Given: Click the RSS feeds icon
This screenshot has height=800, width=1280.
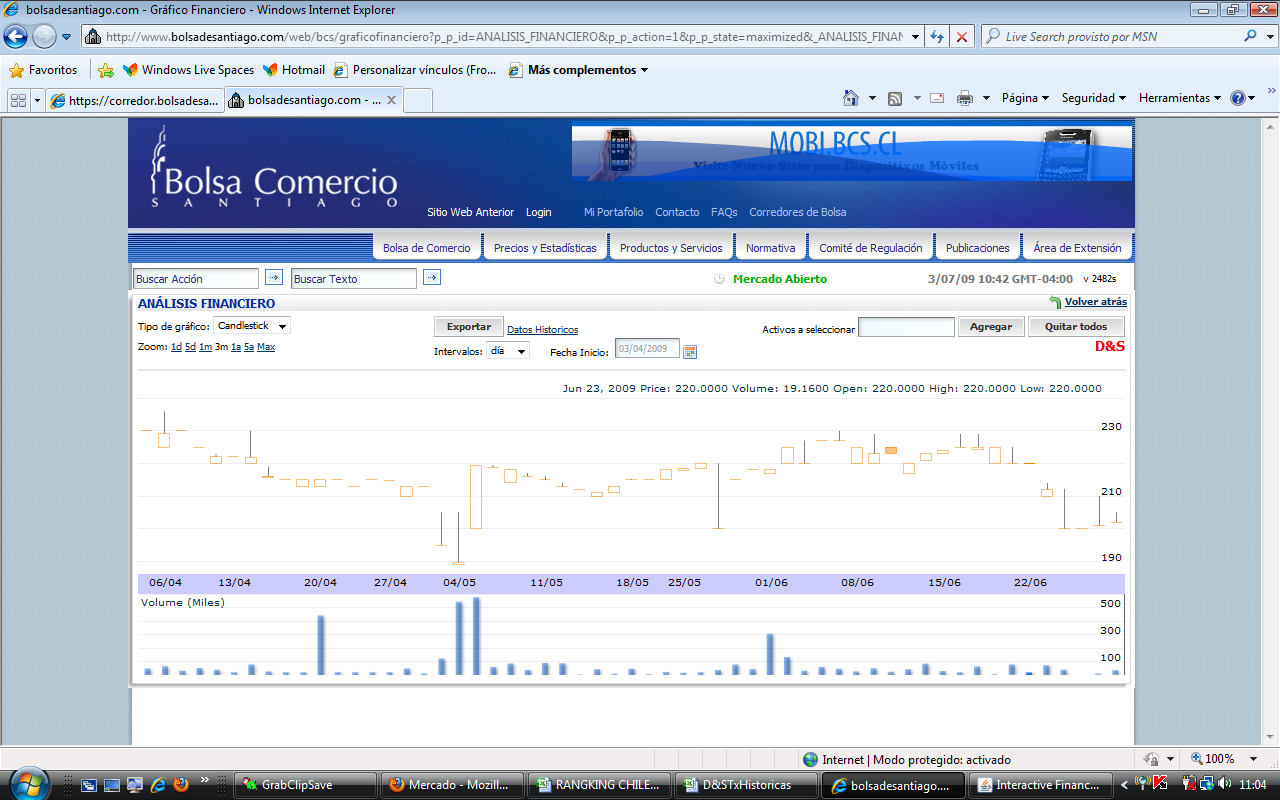Looking at the screenshot, I should 895,98.
